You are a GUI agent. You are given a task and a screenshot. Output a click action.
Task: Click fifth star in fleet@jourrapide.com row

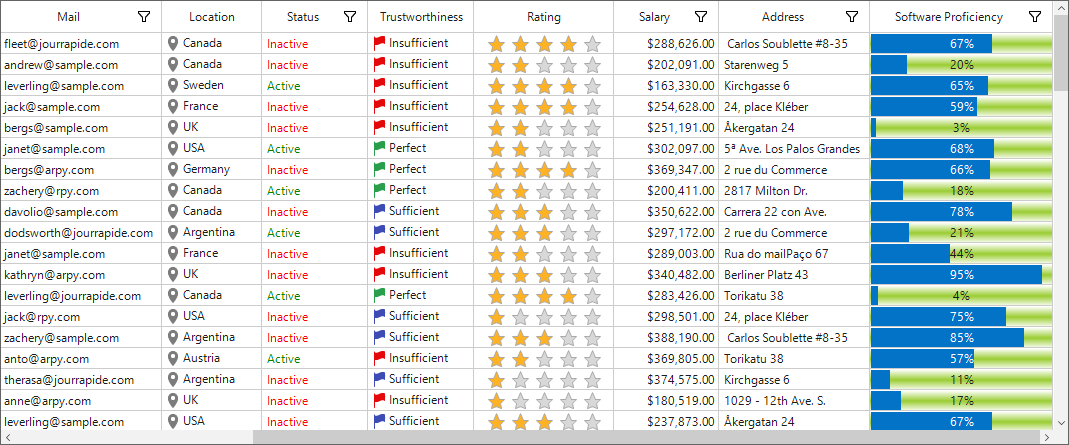[x=592, y=45]
